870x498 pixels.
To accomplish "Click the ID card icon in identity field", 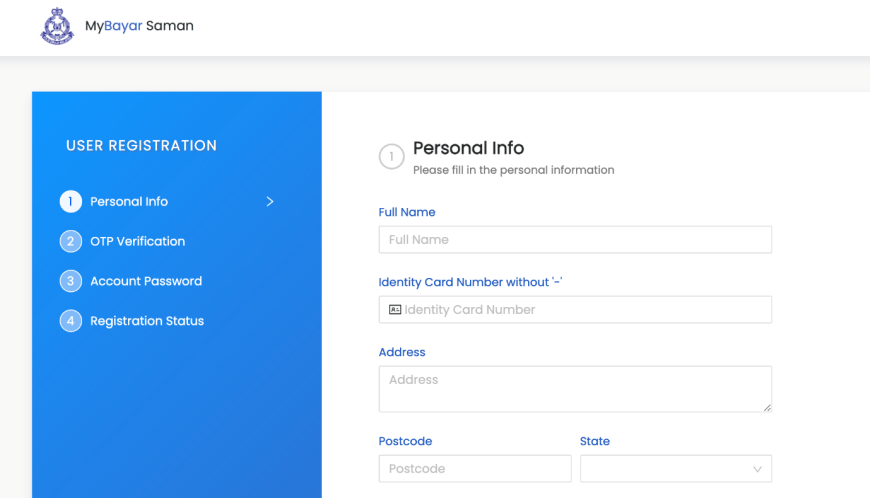I will pos(395,309).
